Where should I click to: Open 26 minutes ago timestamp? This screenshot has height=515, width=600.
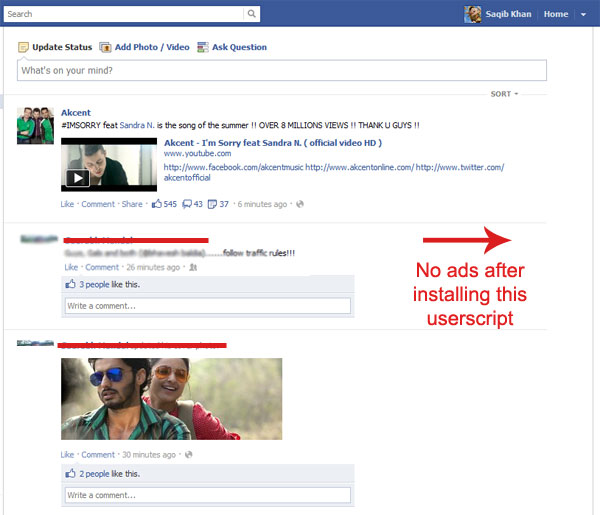[x=153, y=267]
